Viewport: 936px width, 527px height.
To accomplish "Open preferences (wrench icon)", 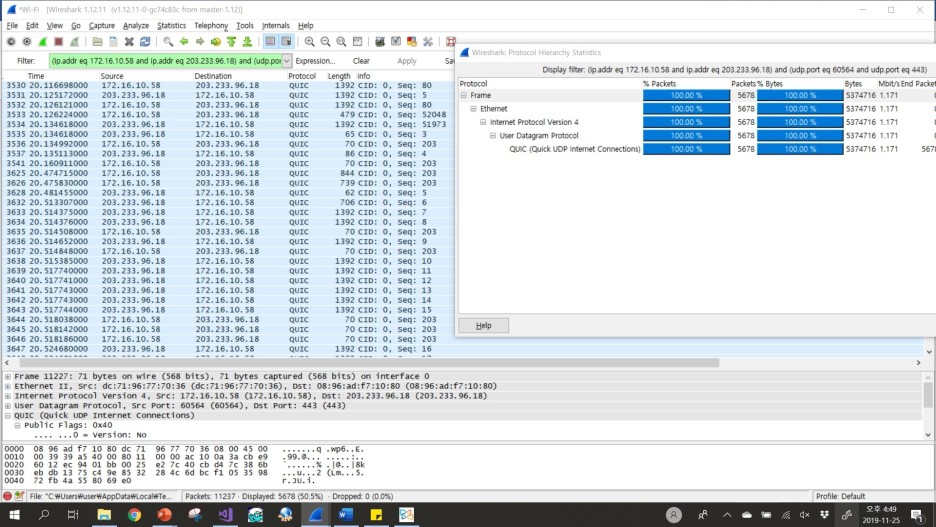I will click(x=428, y=41).
